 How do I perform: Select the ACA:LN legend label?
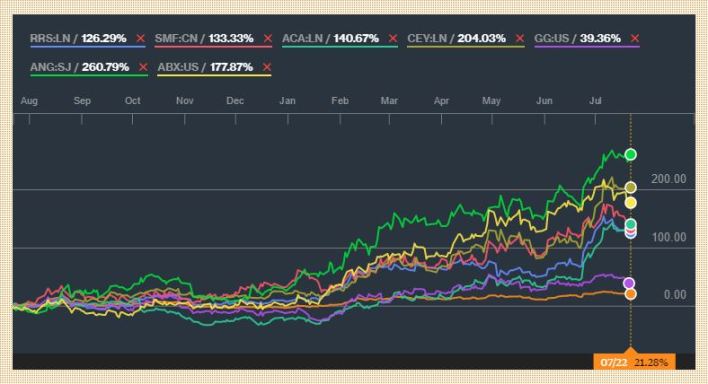click(303, 38)
